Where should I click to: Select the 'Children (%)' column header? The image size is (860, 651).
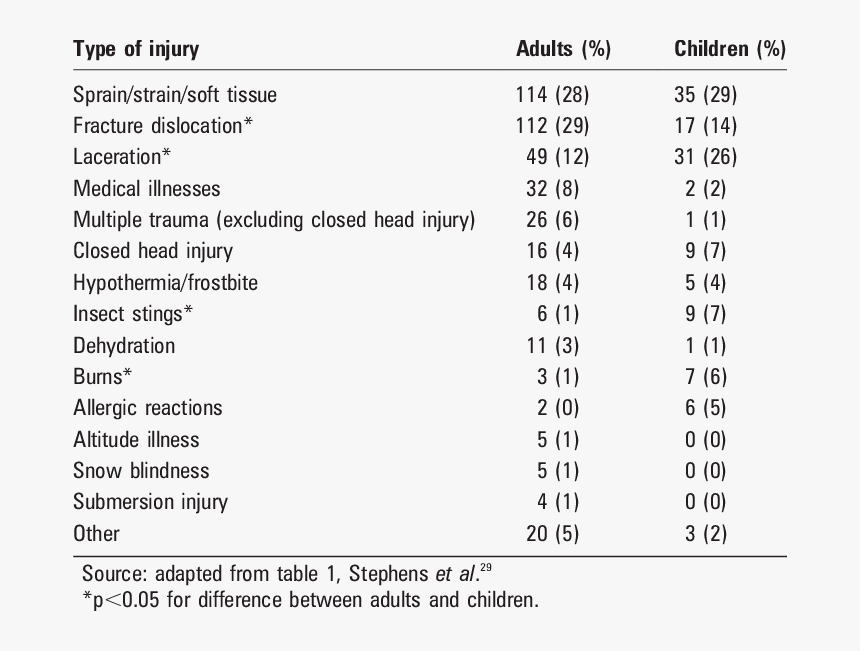[x=730, y=49]
